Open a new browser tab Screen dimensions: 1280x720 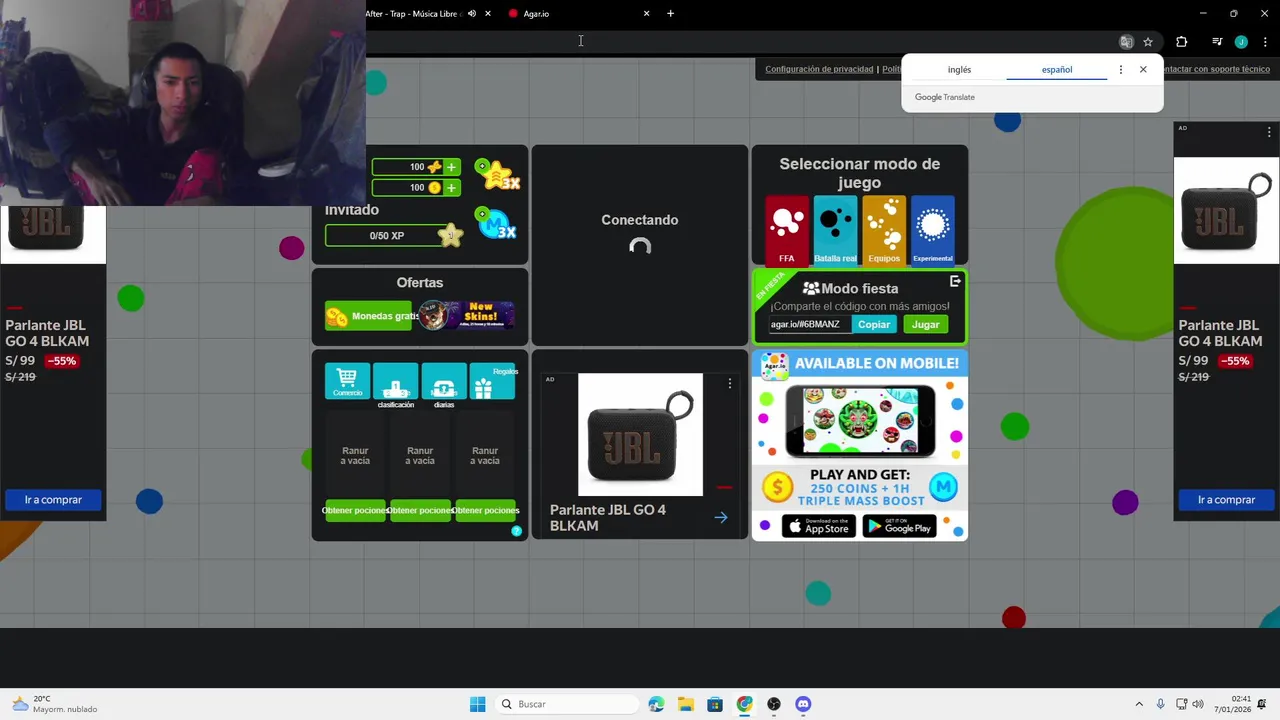click(670, 13)
